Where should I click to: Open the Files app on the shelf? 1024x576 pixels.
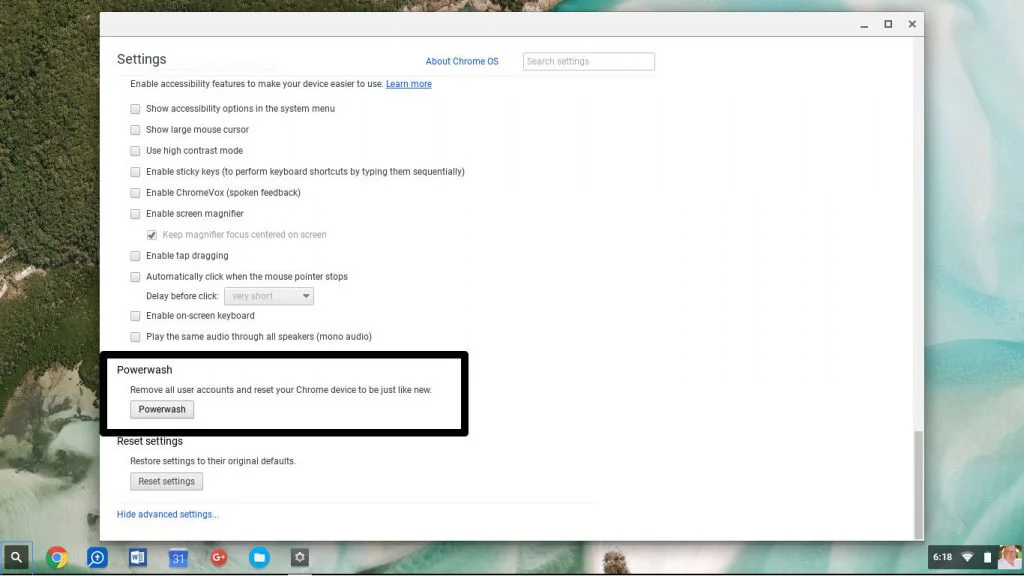259,557
